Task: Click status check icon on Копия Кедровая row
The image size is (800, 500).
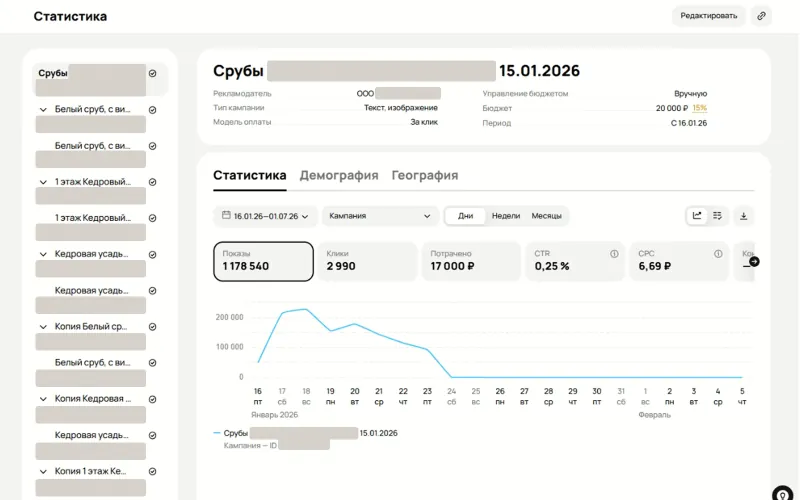Action: (152, 399)
